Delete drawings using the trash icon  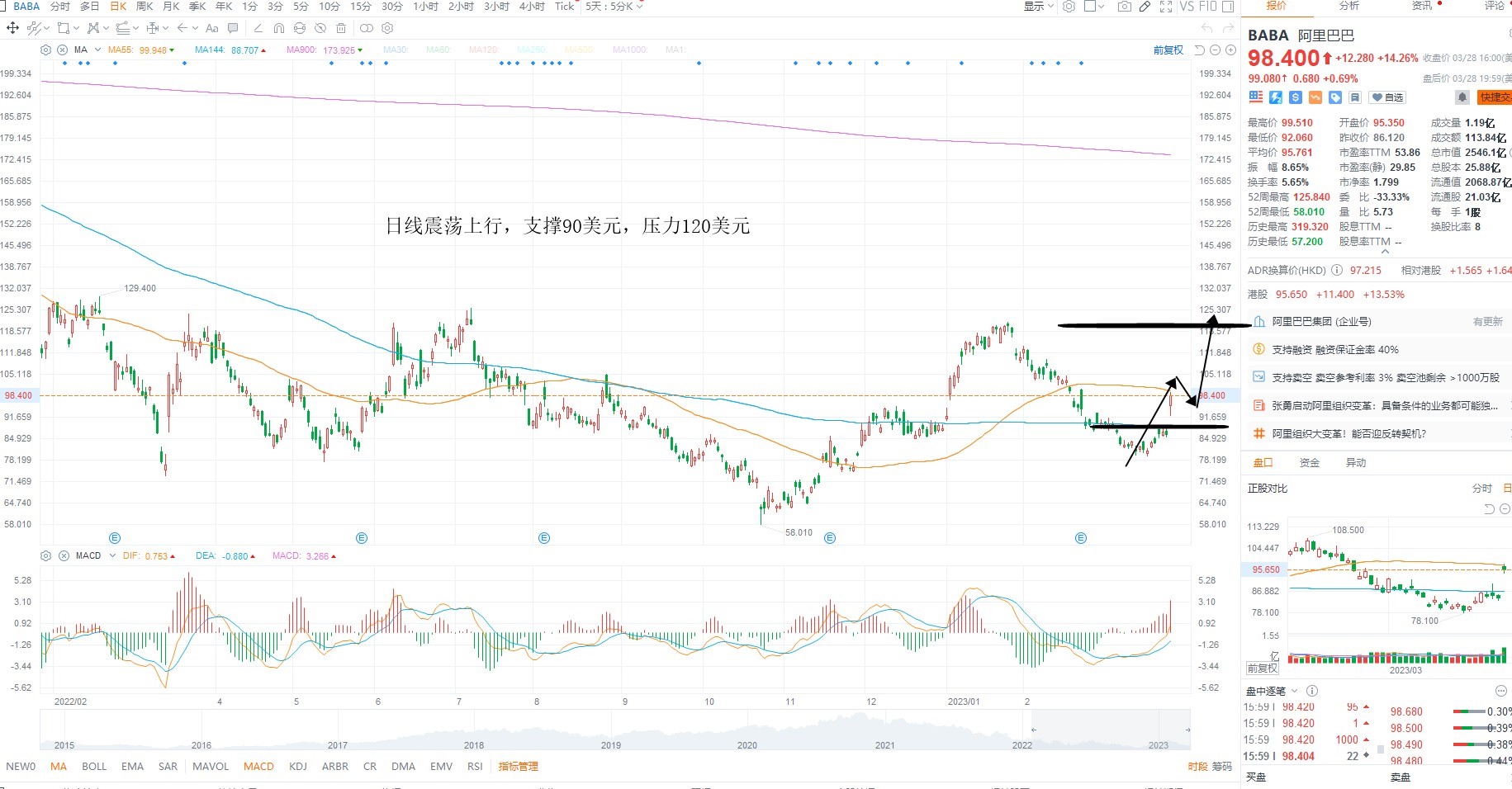pos(341,28)
